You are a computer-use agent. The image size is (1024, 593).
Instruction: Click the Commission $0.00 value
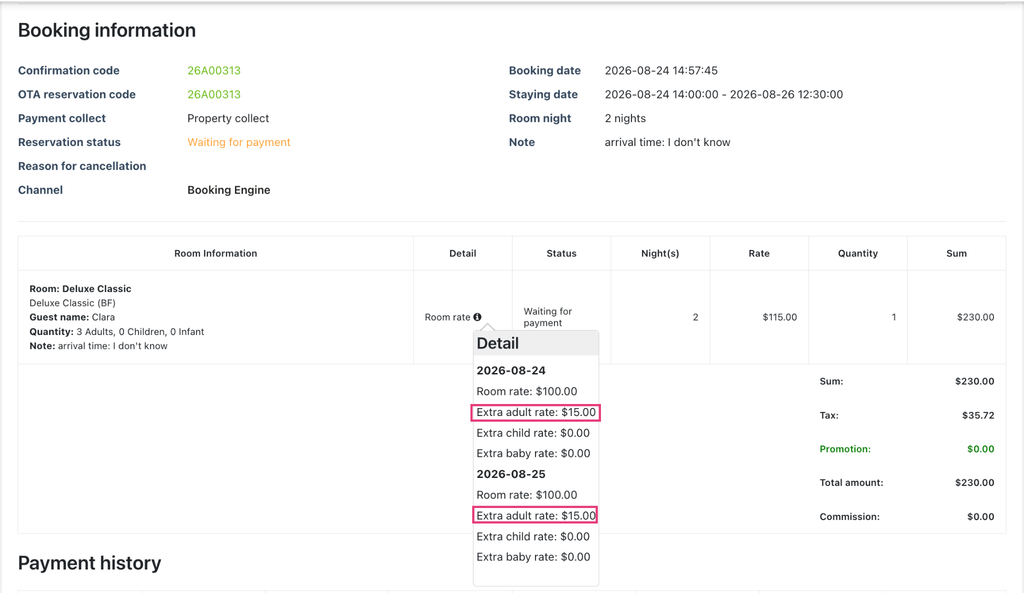981,517
